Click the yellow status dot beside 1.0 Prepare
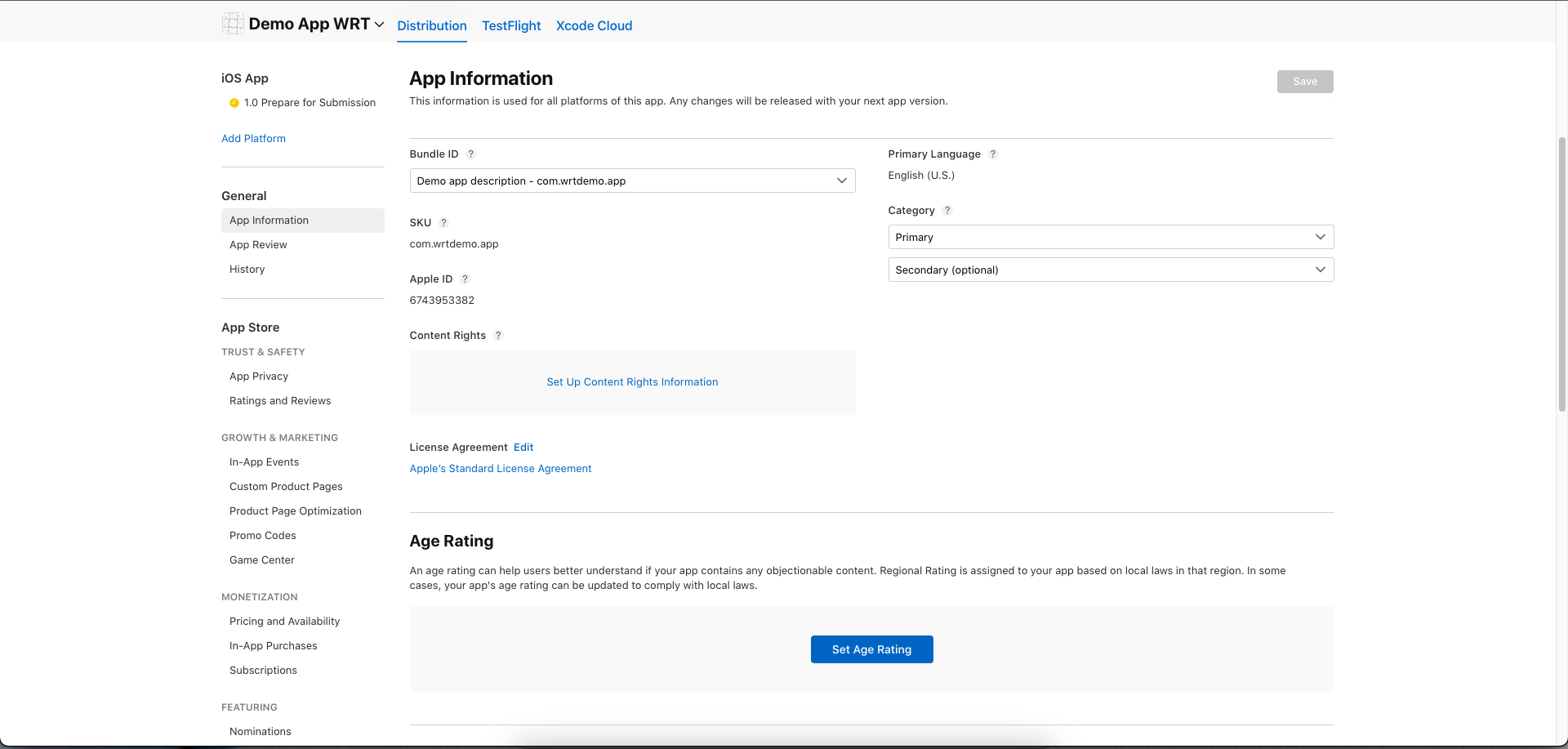The width and height of the screenshot is (1568, 749). 234,103
